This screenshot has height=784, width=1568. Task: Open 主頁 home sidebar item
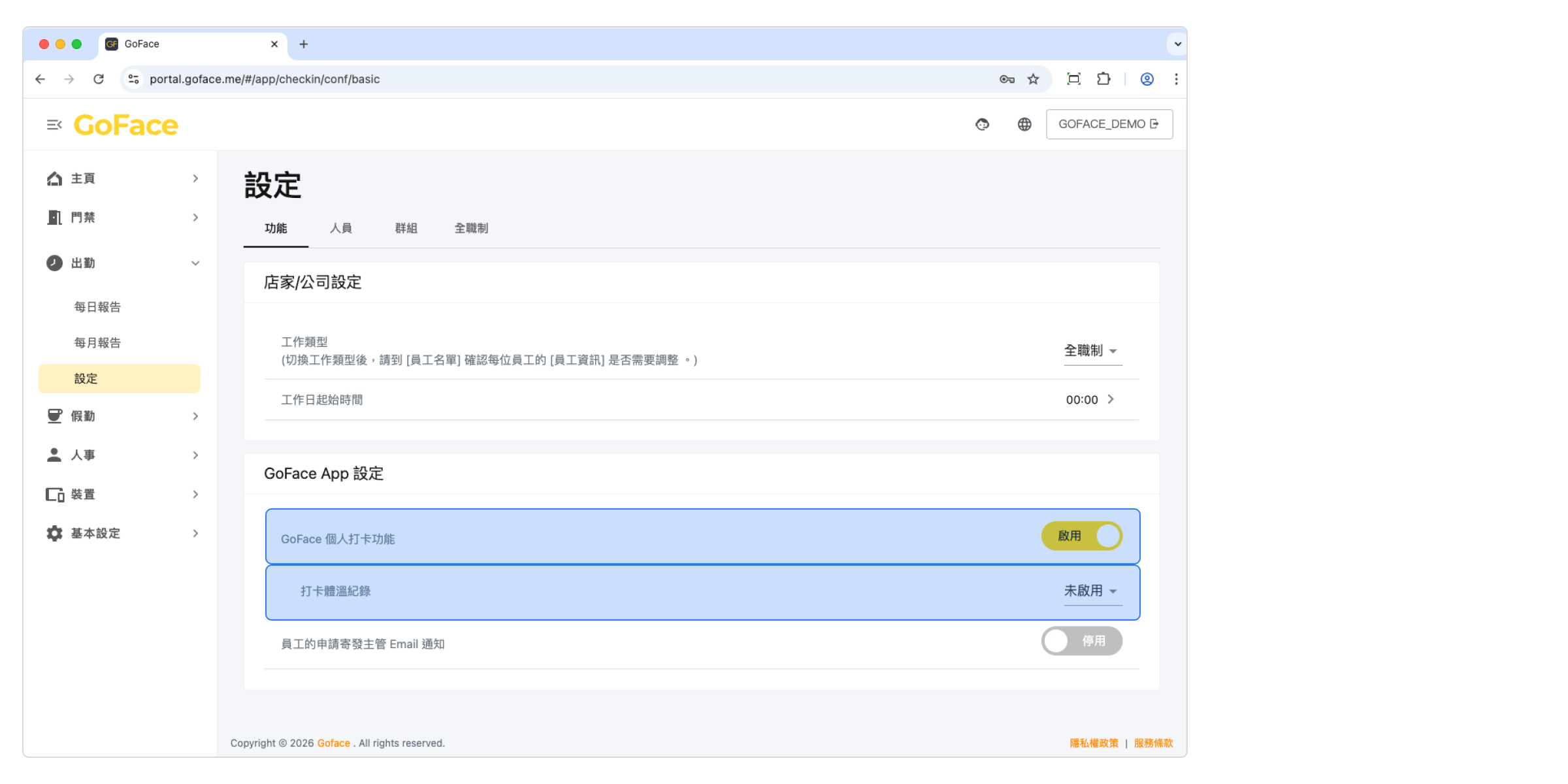(x=83, y=178)
